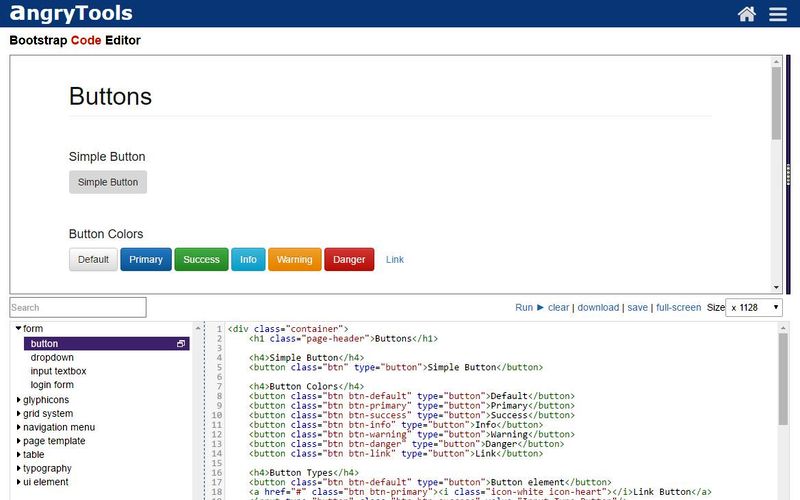The width and height of the screenshot is (800, 500).
Task: Expand the typography tree node
Action: click(x=18, y=468)
